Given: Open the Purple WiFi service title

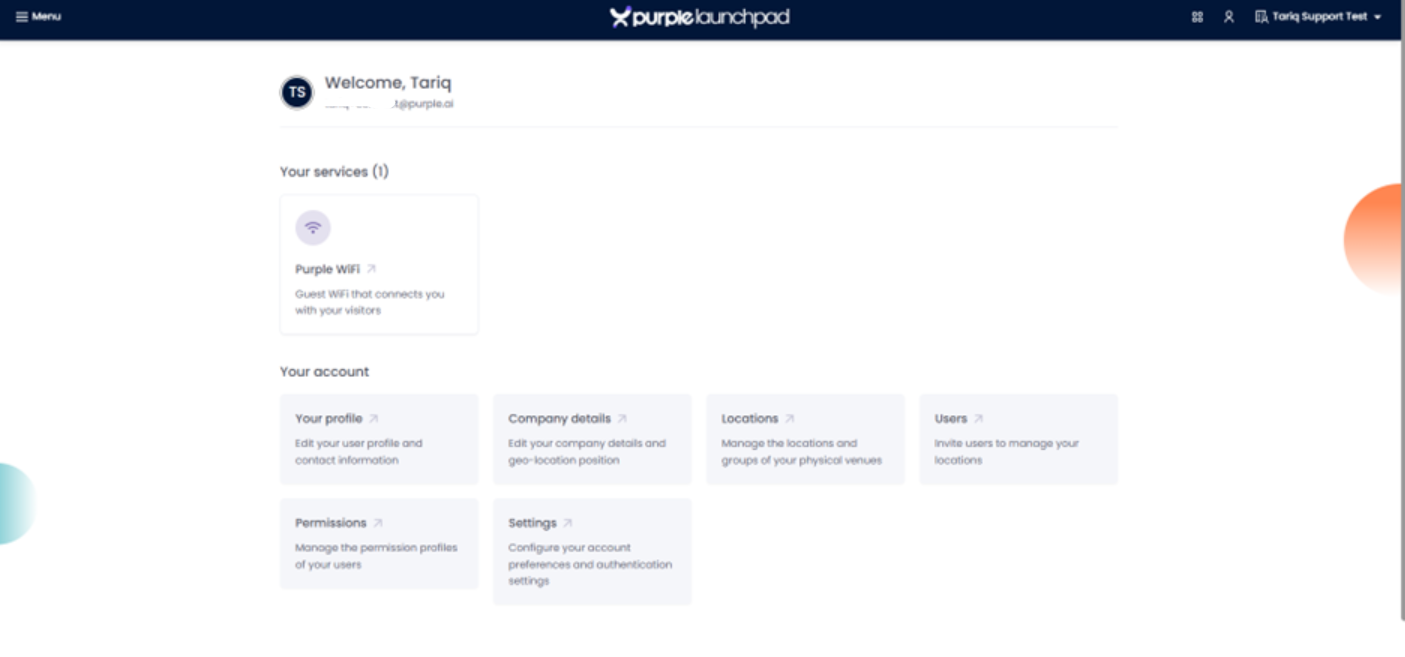Looking at the screenshot, I should (x=327, y=269).
